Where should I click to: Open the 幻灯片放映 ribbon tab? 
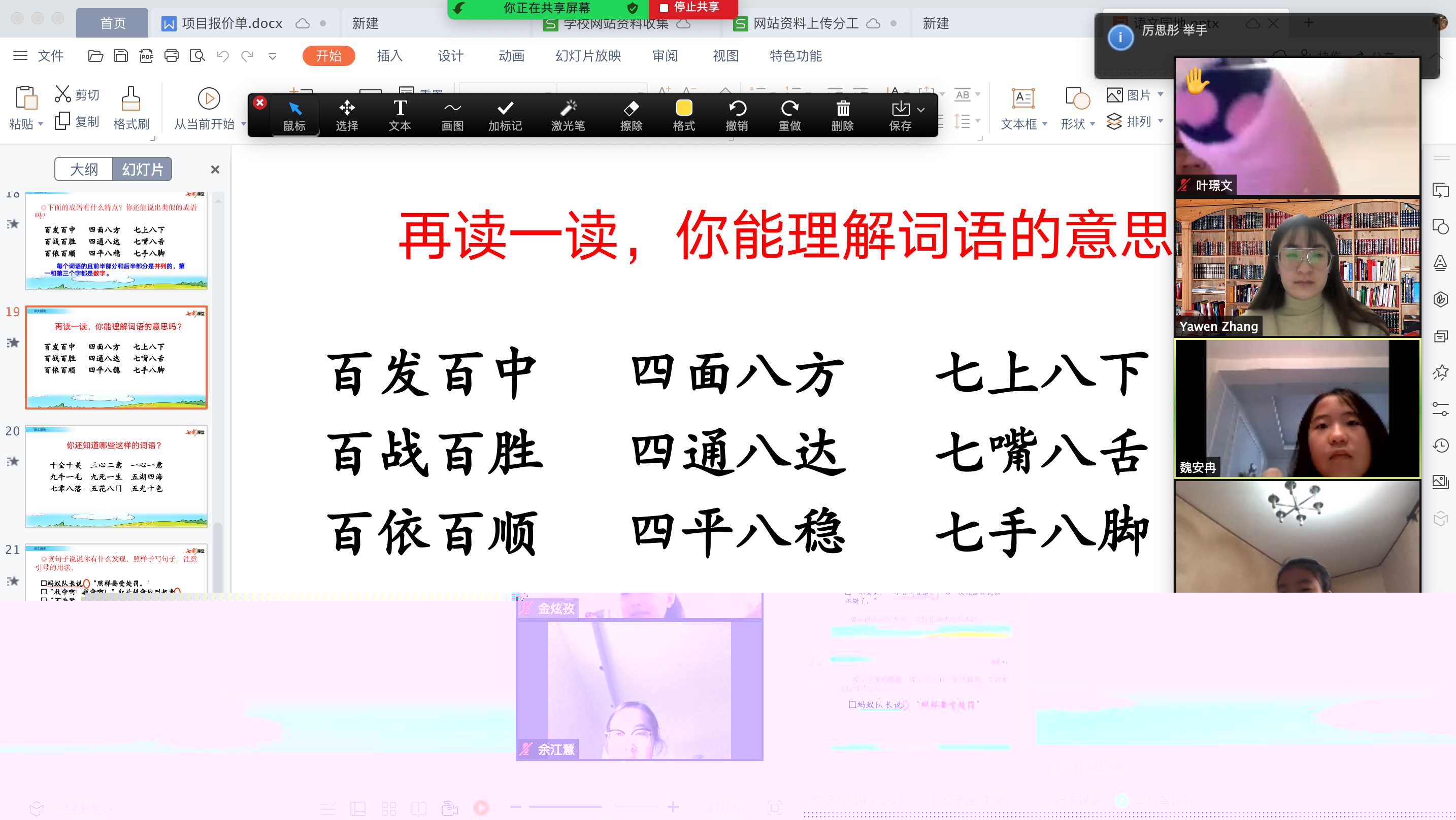(588, 55)
